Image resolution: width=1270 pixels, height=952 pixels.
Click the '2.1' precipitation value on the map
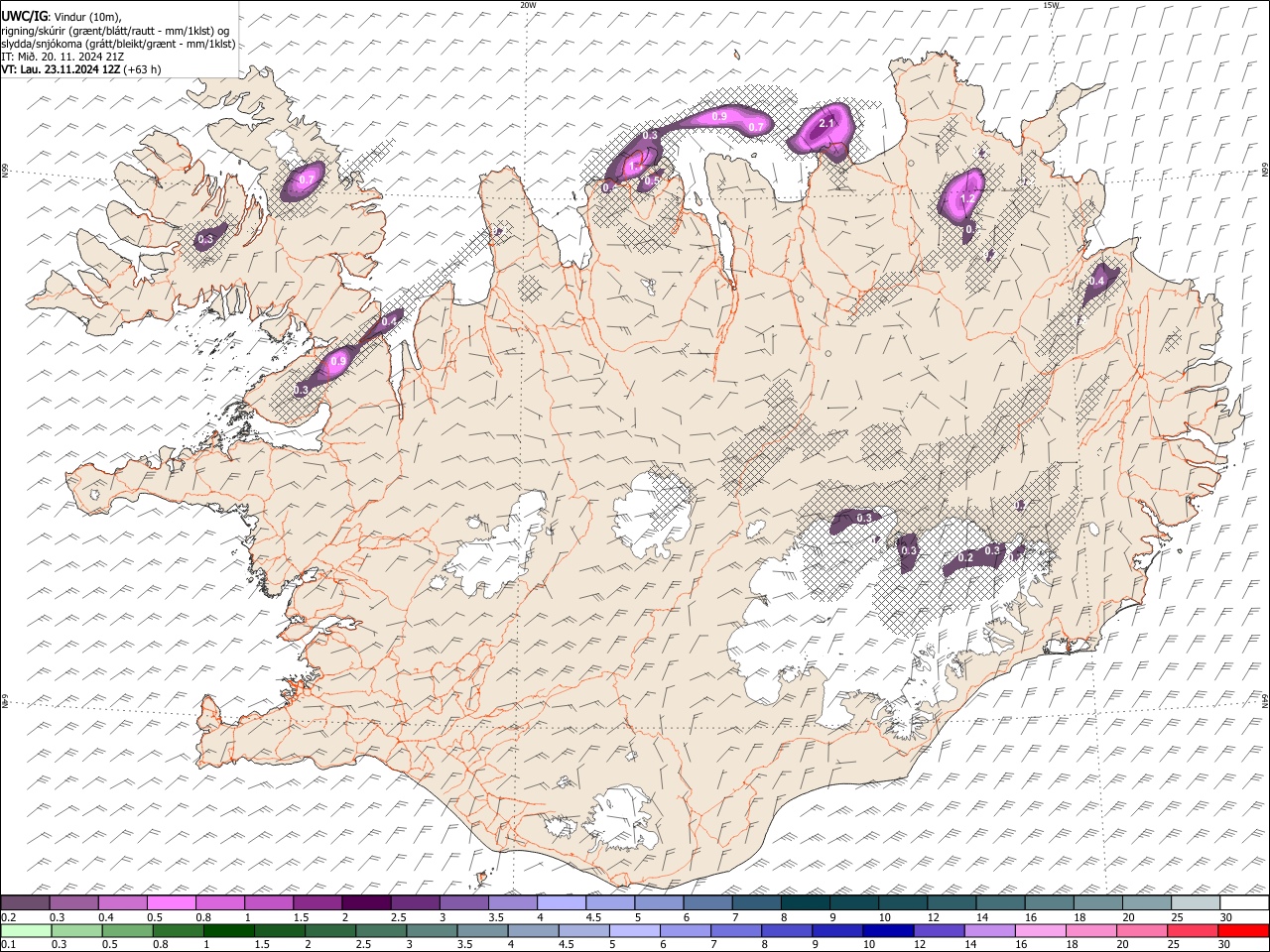(825, 124)
